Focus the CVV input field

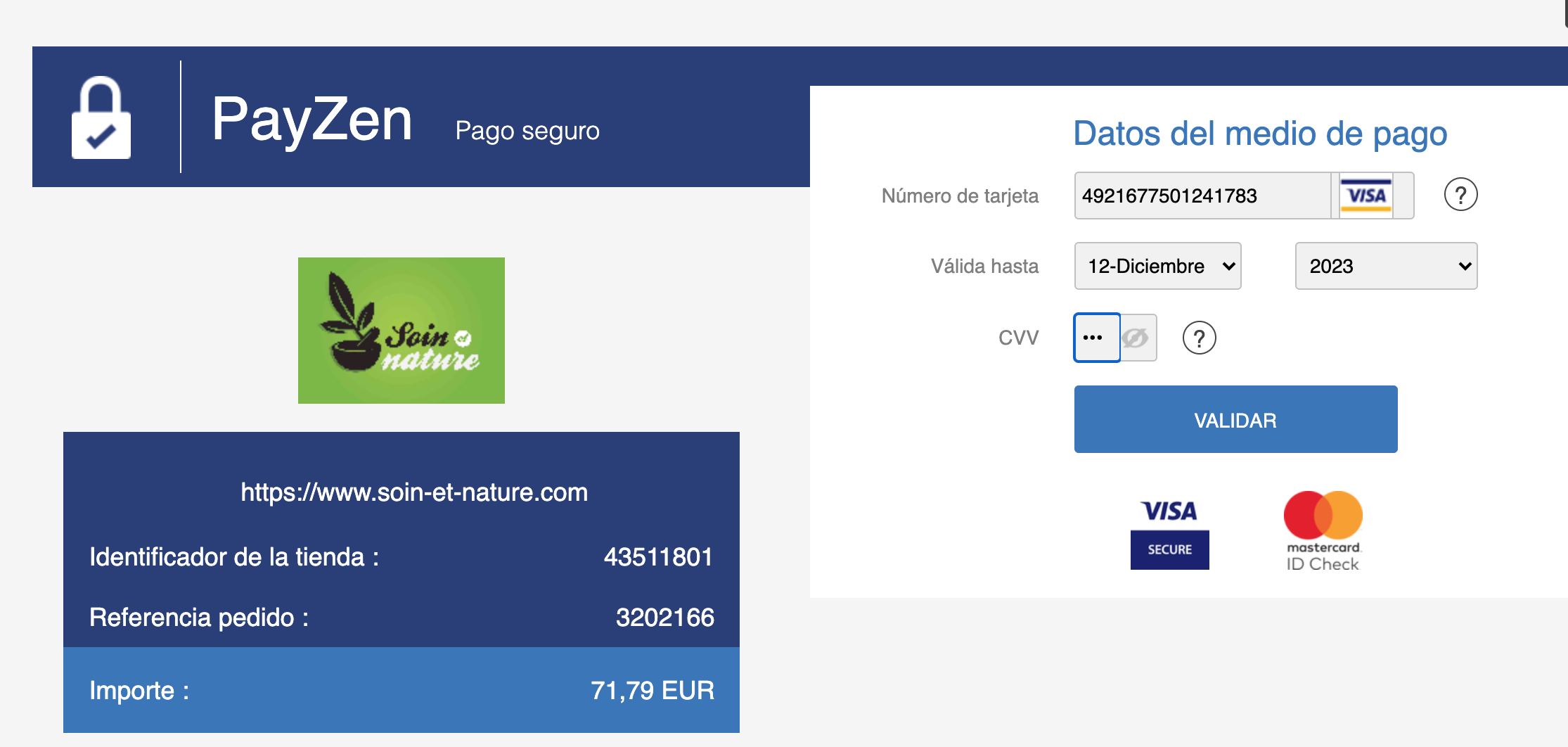point(1095,338)
